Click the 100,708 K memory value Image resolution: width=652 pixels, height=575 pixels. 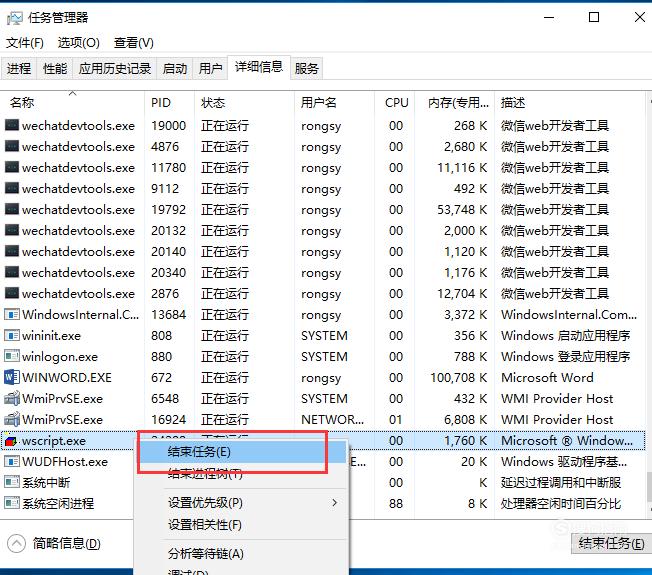point(459,378)
